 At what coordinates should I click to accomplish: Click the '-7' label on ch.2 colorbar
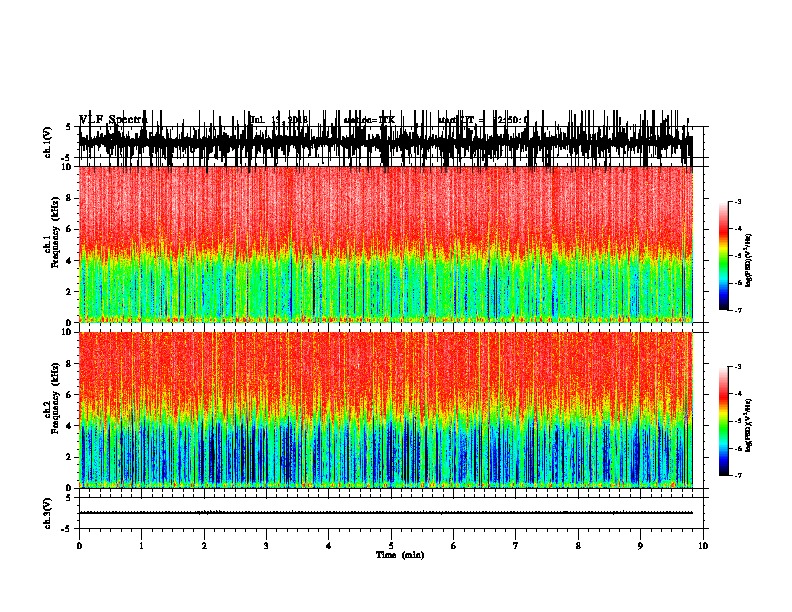click(737, 476)
